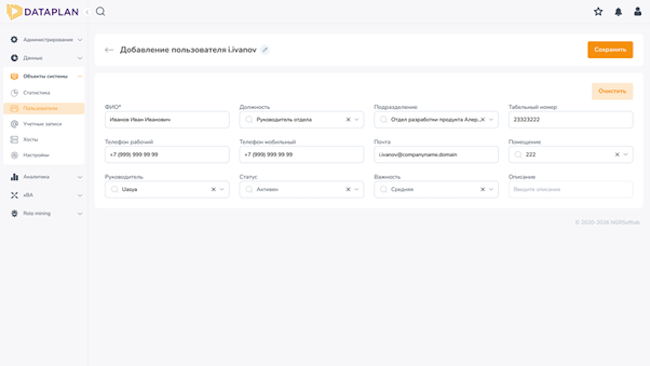Click the Описание input field
This screenshot has height=366, width=650.
pos(571,189)
